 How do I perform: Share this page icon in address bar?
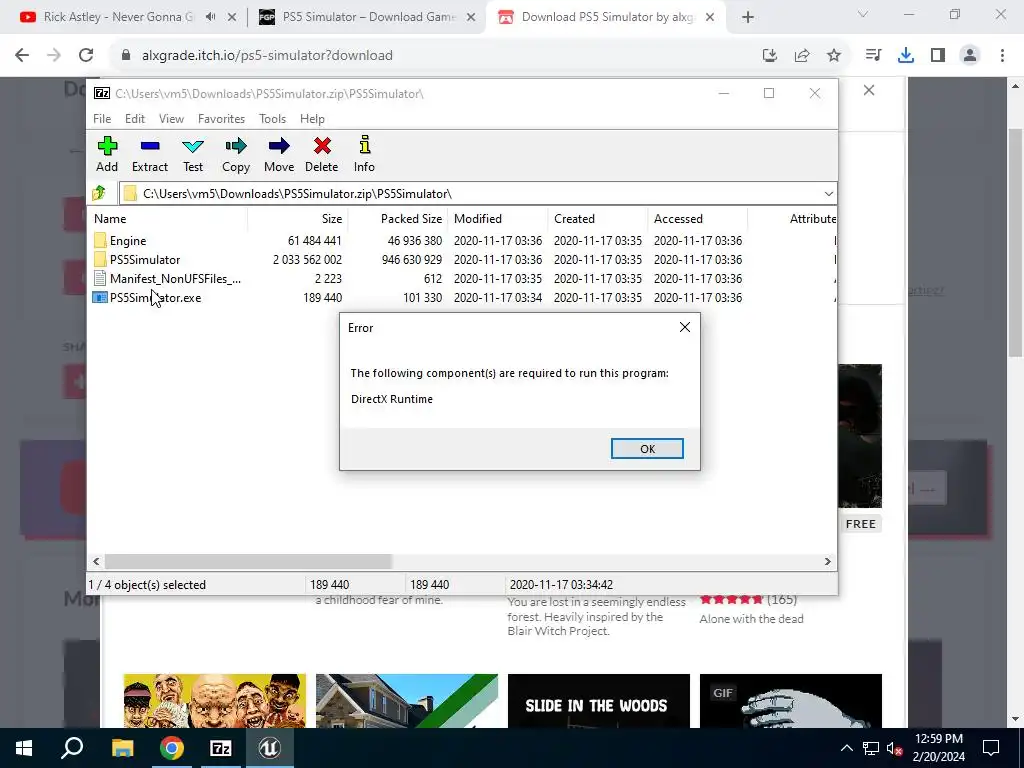tap(802, 56)
